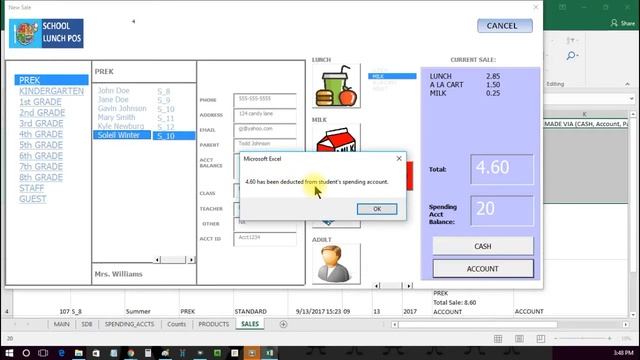
Task: Switch to Page Layout view icon
Action: 519,339
